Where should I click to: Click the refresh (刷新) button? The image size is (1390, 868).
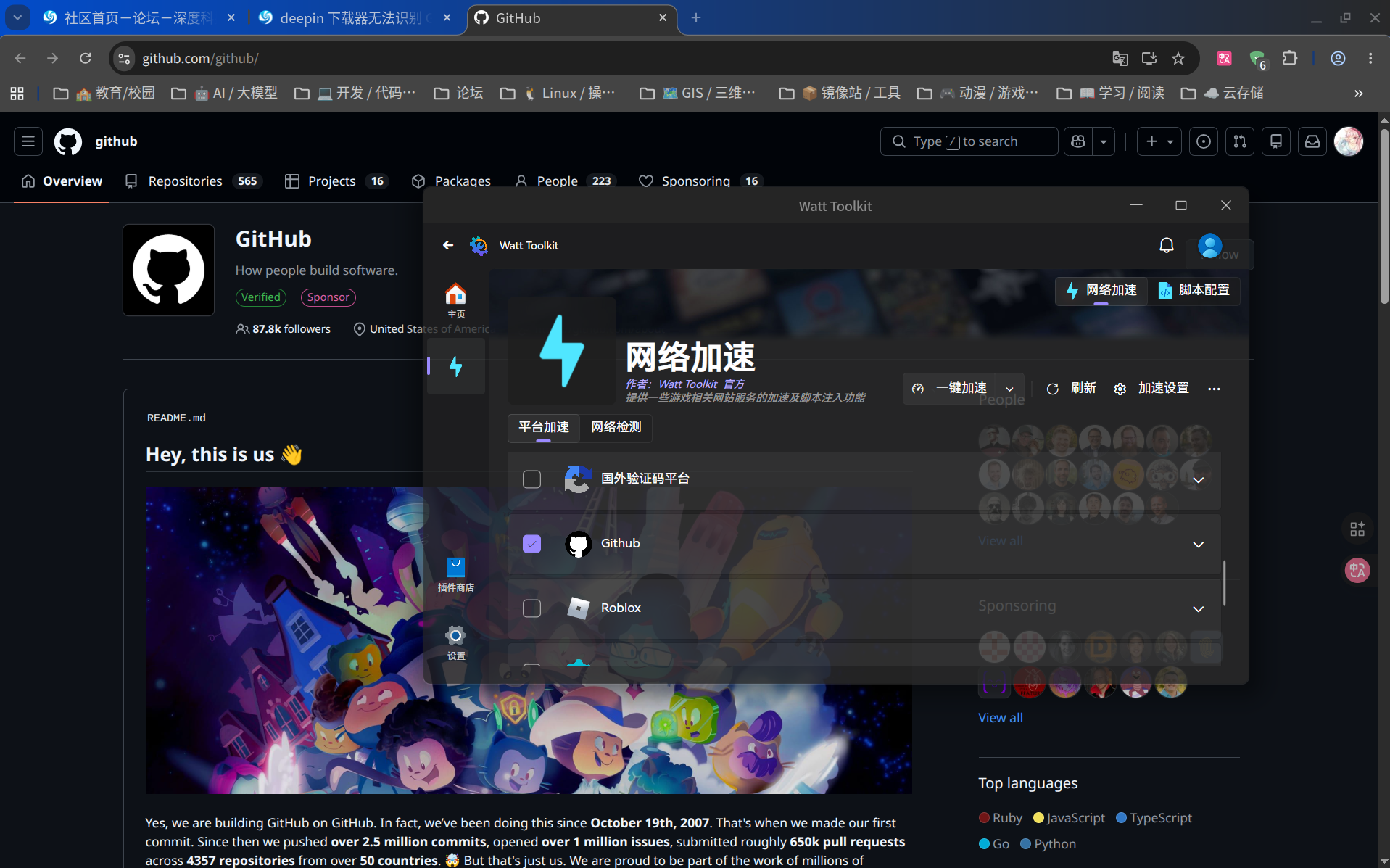[x=1072, y=389]
